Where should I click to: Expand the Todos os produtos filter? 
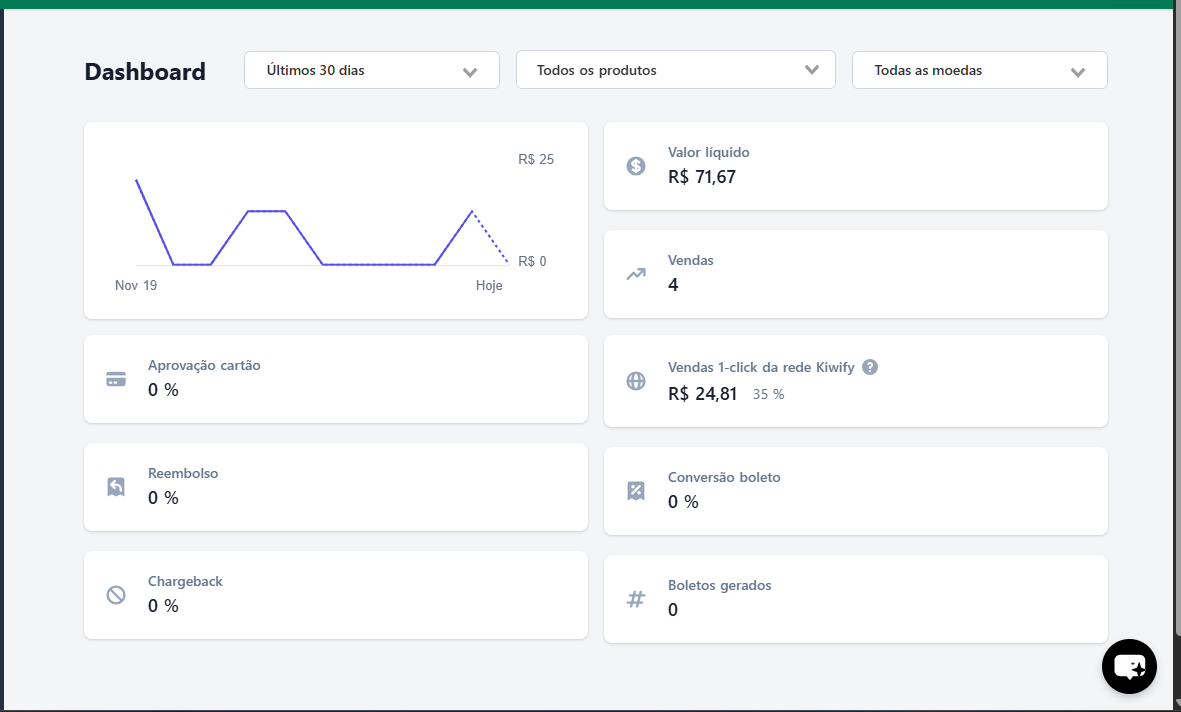click(675, 71)
